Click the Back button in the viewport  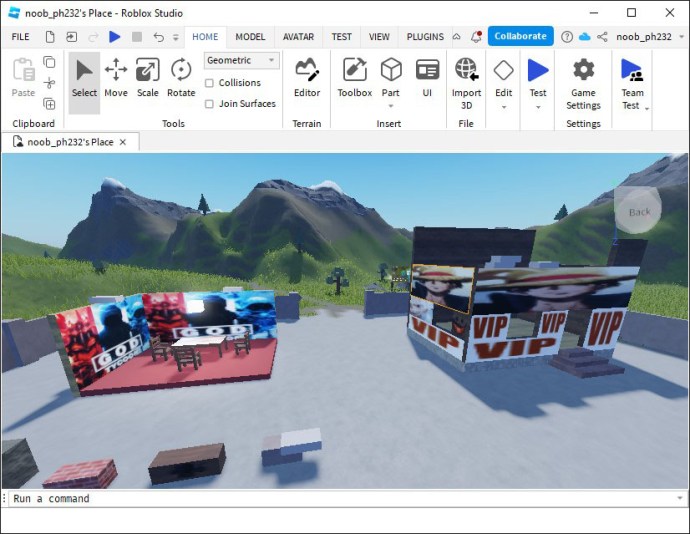click(x=638, y=211)
